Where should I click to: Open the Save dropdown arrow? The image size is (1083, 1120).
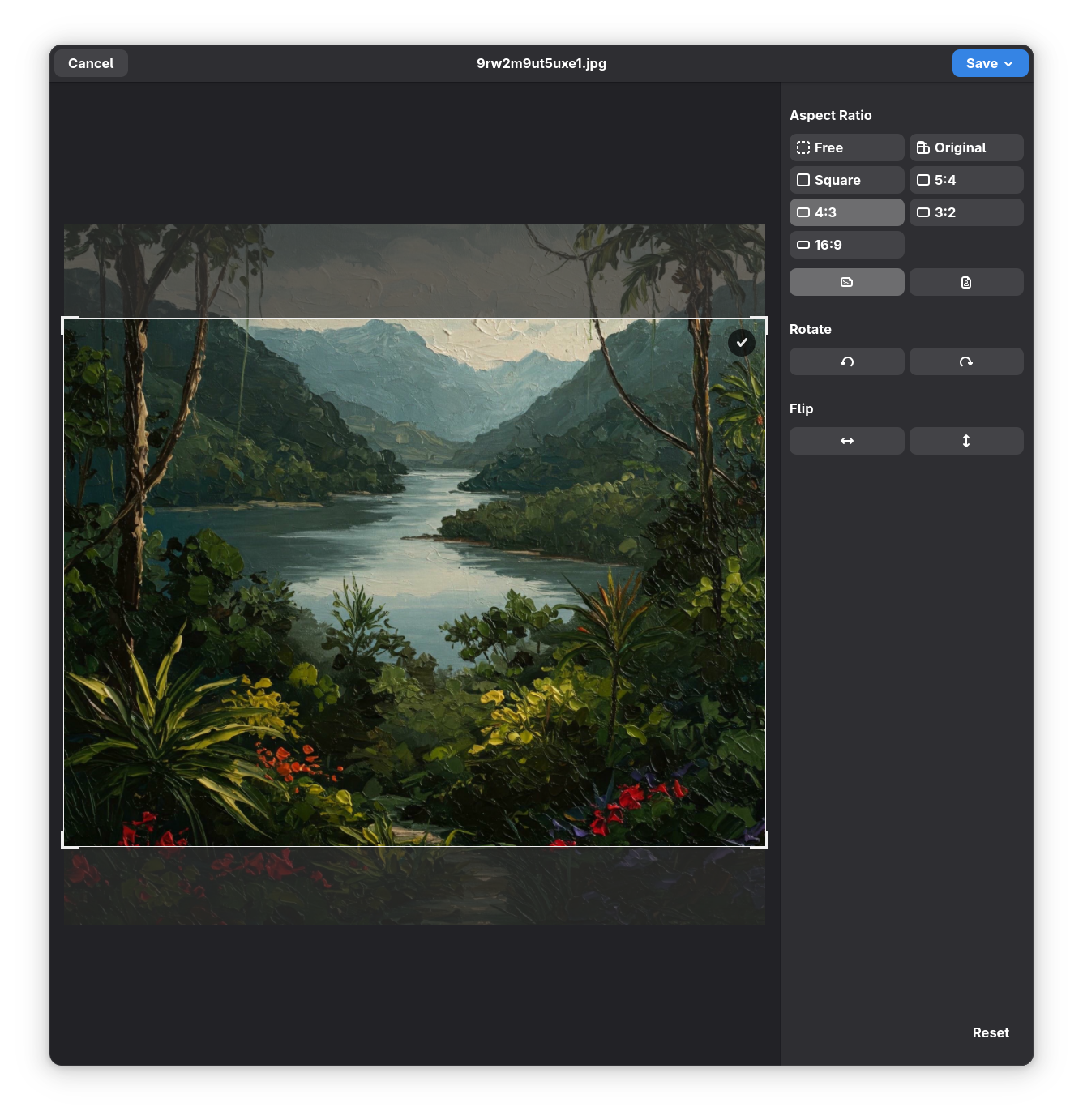coord(1008,64)
